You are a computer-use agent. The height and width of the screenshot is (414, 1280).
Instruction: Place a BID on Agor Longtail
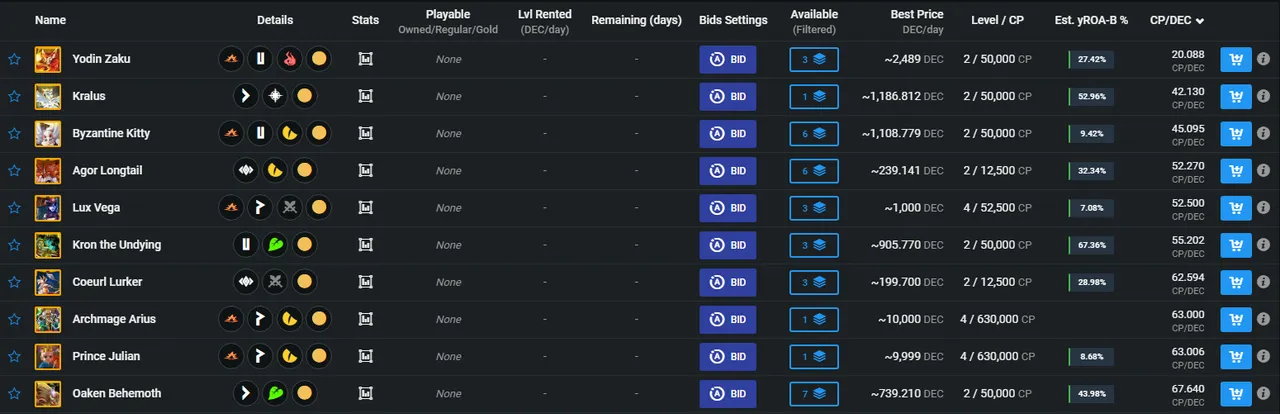click(x=728, y=171)
